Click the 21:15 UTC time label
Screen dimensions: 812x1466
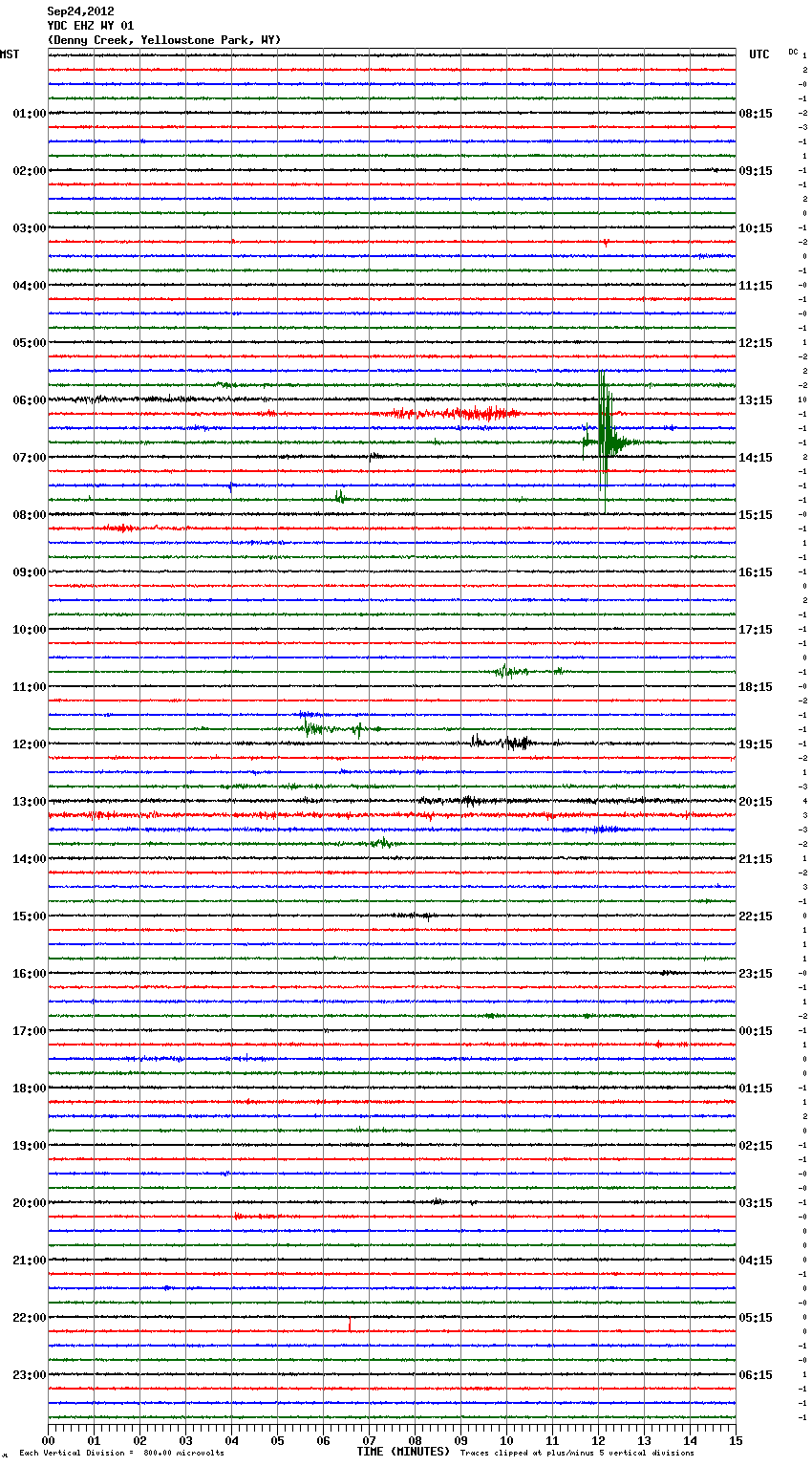coord(756,859)
